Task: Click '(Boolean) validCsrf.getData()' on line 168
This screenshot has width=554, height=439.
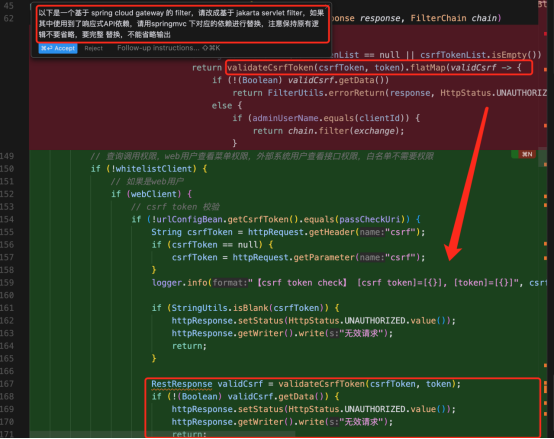Action: tap(250, 397)
